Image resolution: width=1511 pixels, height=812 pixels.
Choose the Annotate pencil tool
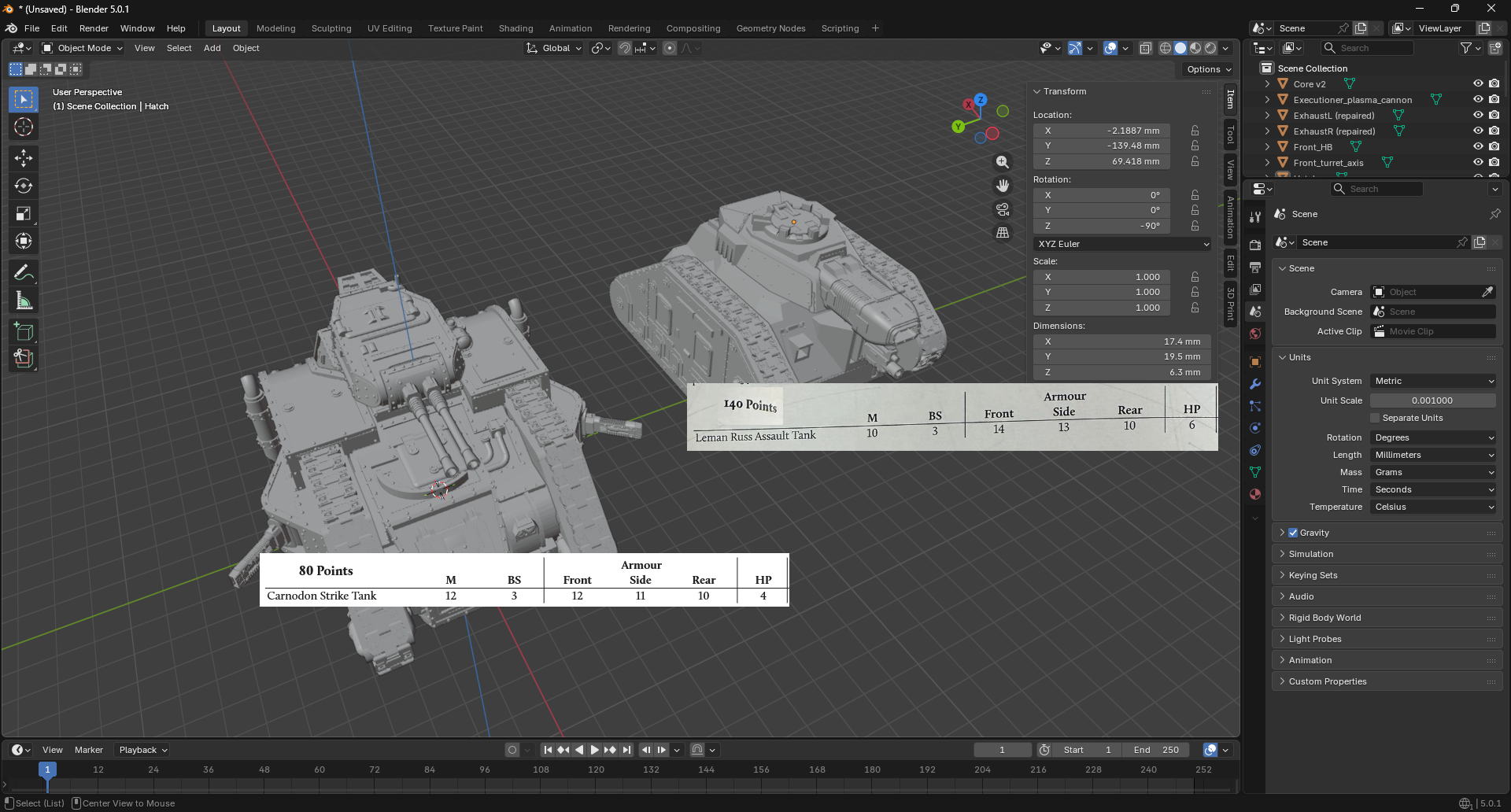coord(24,273)
